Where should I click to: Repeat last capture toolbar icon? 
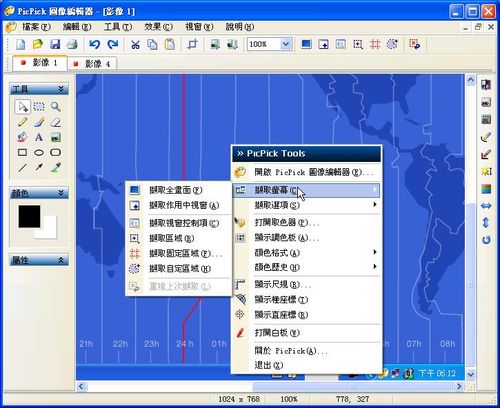tap(415, 44)
